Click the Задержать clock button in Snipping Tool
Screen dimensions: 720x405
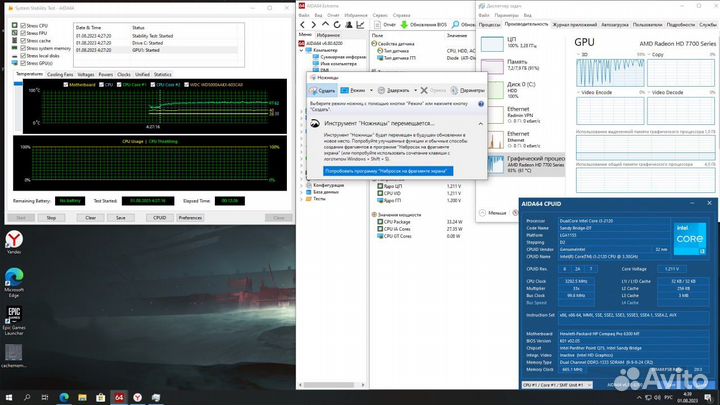point(394,90)
